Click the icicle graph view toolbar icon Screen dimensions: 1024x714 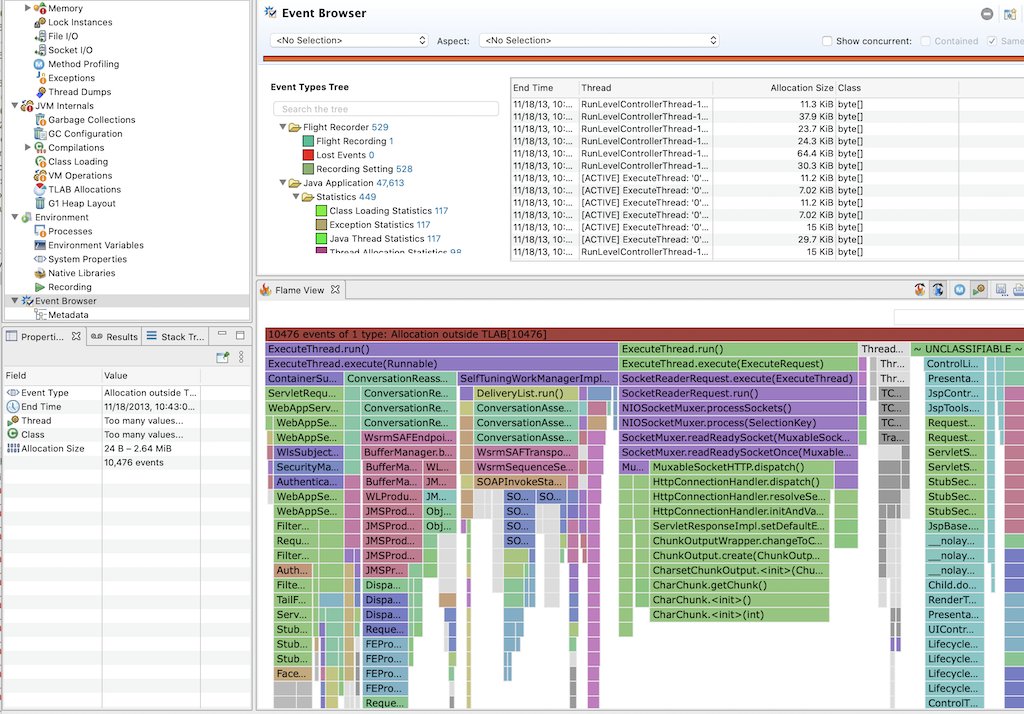pyautogui.click(x=938, y=290)
